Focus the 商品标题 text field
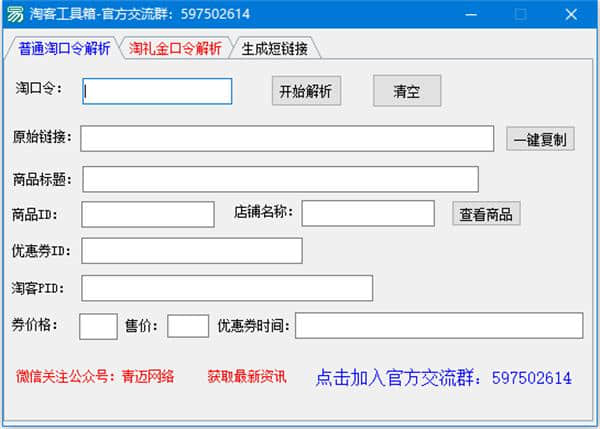Viewport: 600px width, 429px height. tap(280, 179)
